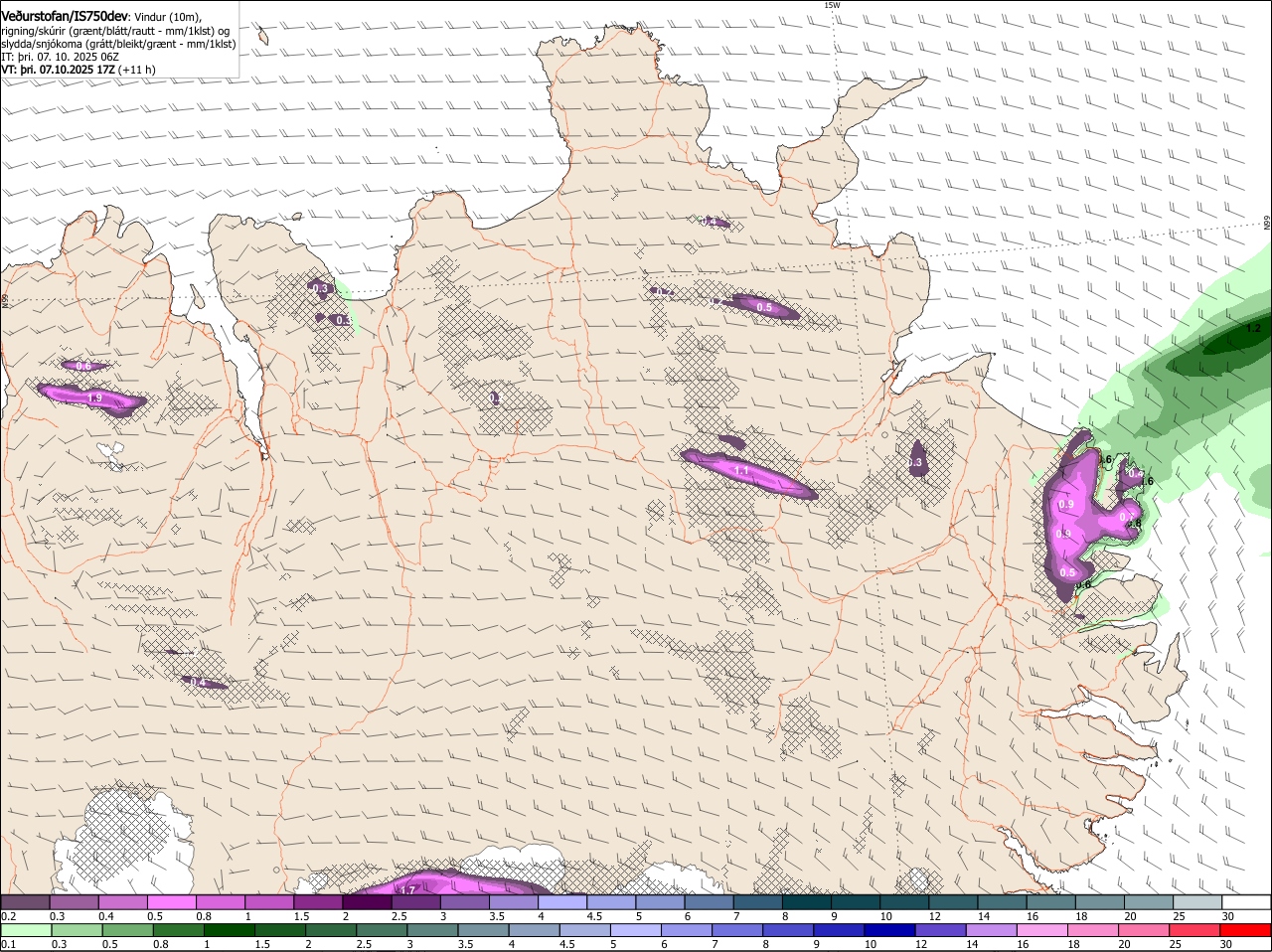1272x952 pixels.
Task: Pick the violet rain swatch between 12 and 14
Action: 941,930
